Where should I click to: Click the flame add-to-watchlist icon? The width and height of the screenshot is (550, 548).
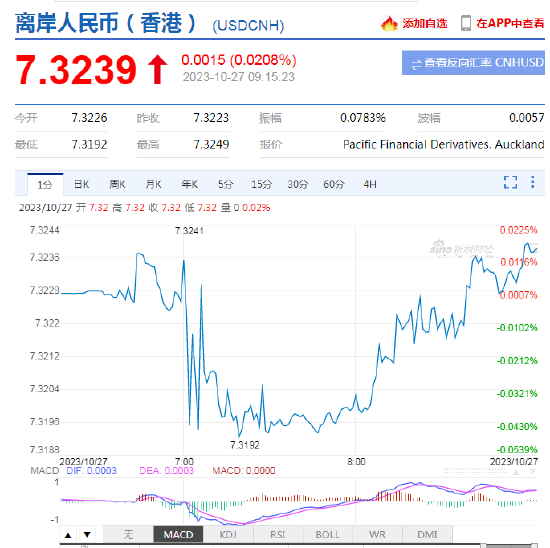click(389, 24)
